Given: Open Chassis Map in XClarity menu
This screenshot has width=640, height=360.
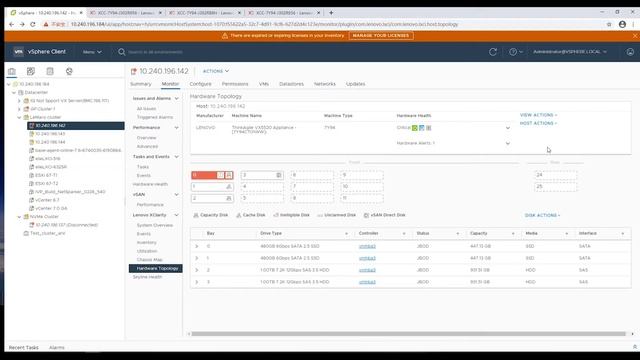Looking at the screenshot, I should 149,260.
